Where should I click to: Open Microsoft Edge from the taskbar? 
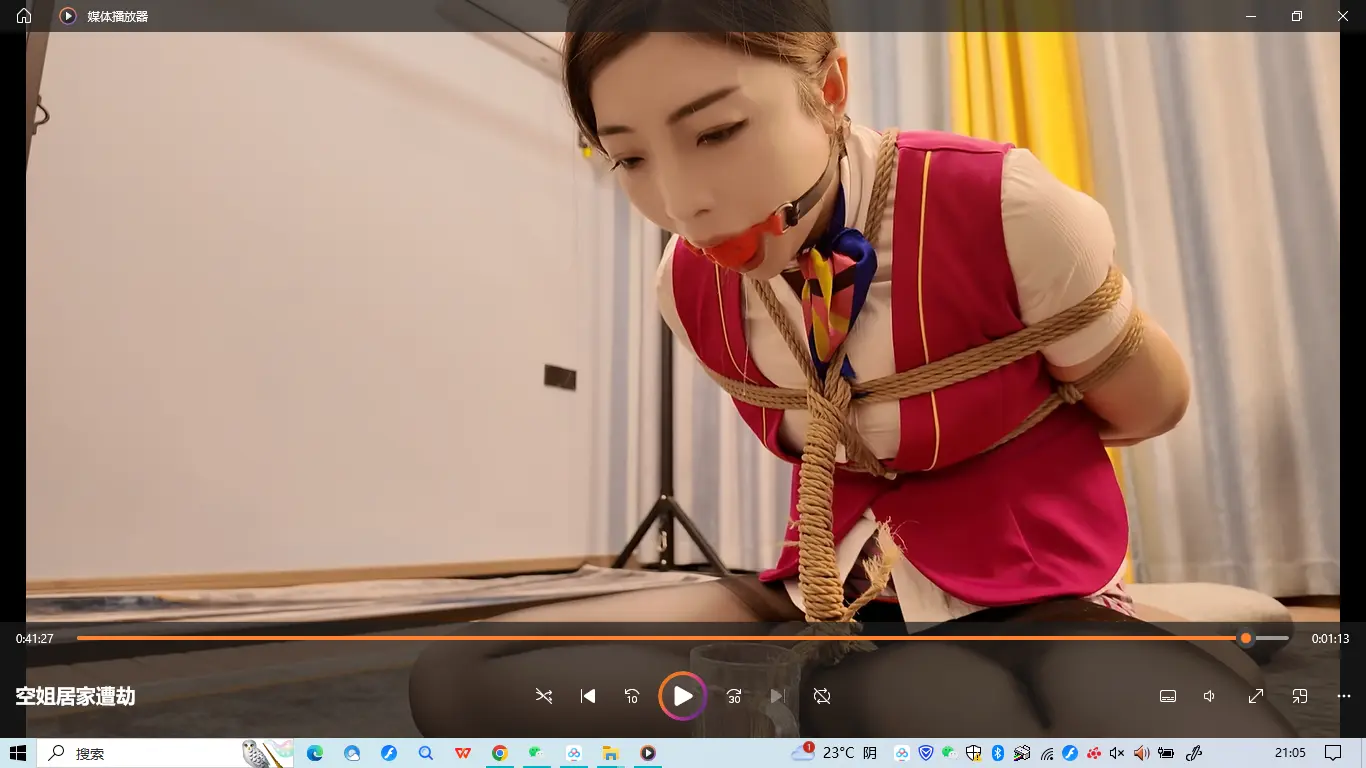[x=315, y=753]
